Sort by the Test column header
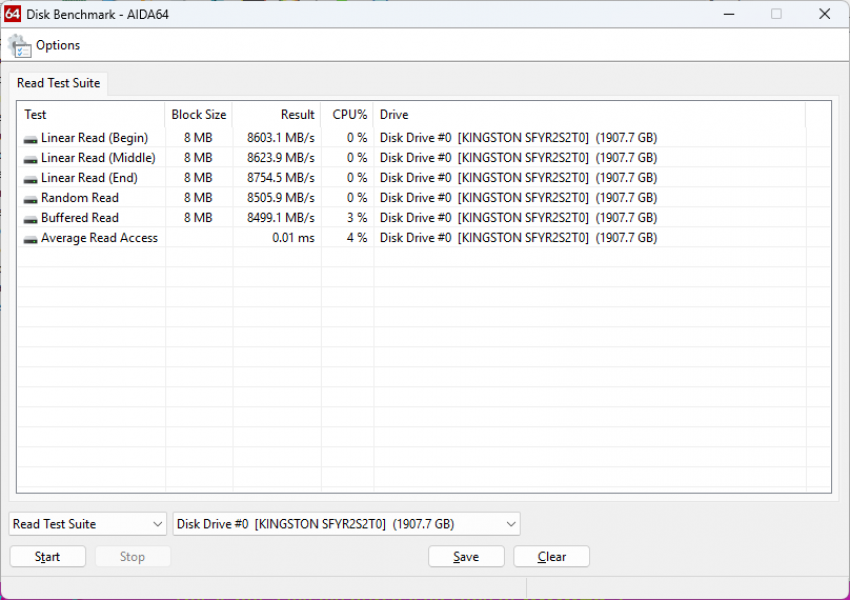The width and height of the screenshot is (850, 600). (x=91, y=114)
